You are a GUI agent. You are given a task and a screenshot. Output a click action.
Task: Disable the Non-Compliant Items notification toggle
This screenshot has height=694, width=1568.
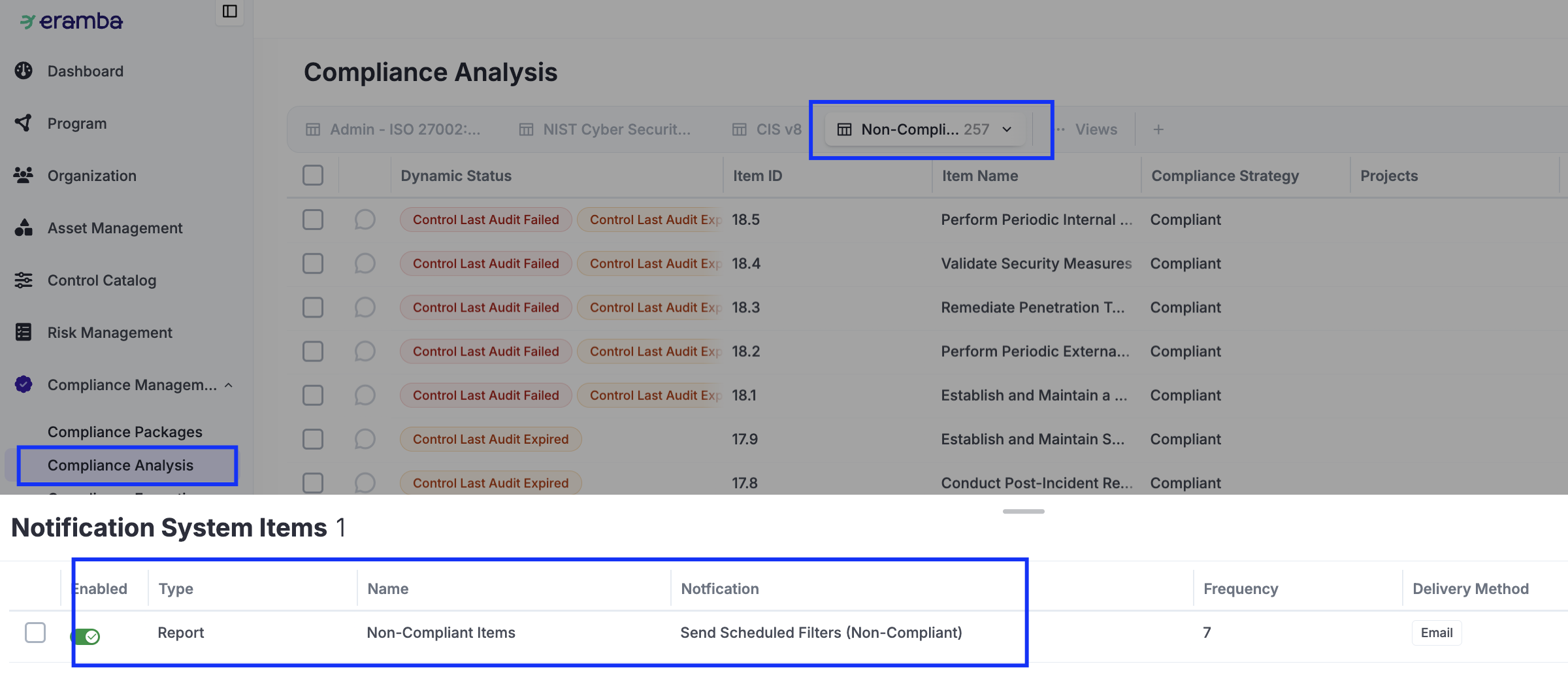click(x=86, y=636)
